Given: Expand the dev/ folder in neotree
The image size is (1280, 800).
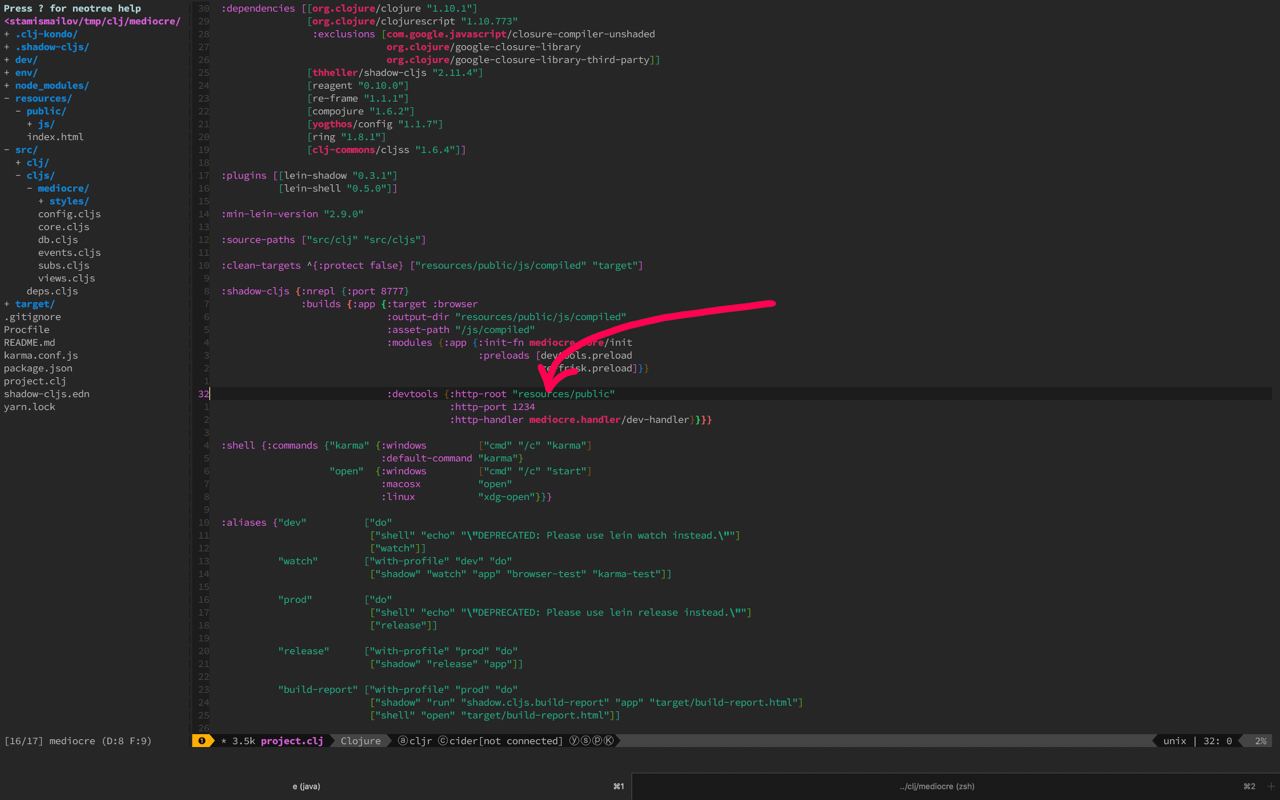Looking at the screenshot, I should coord(20,60).
